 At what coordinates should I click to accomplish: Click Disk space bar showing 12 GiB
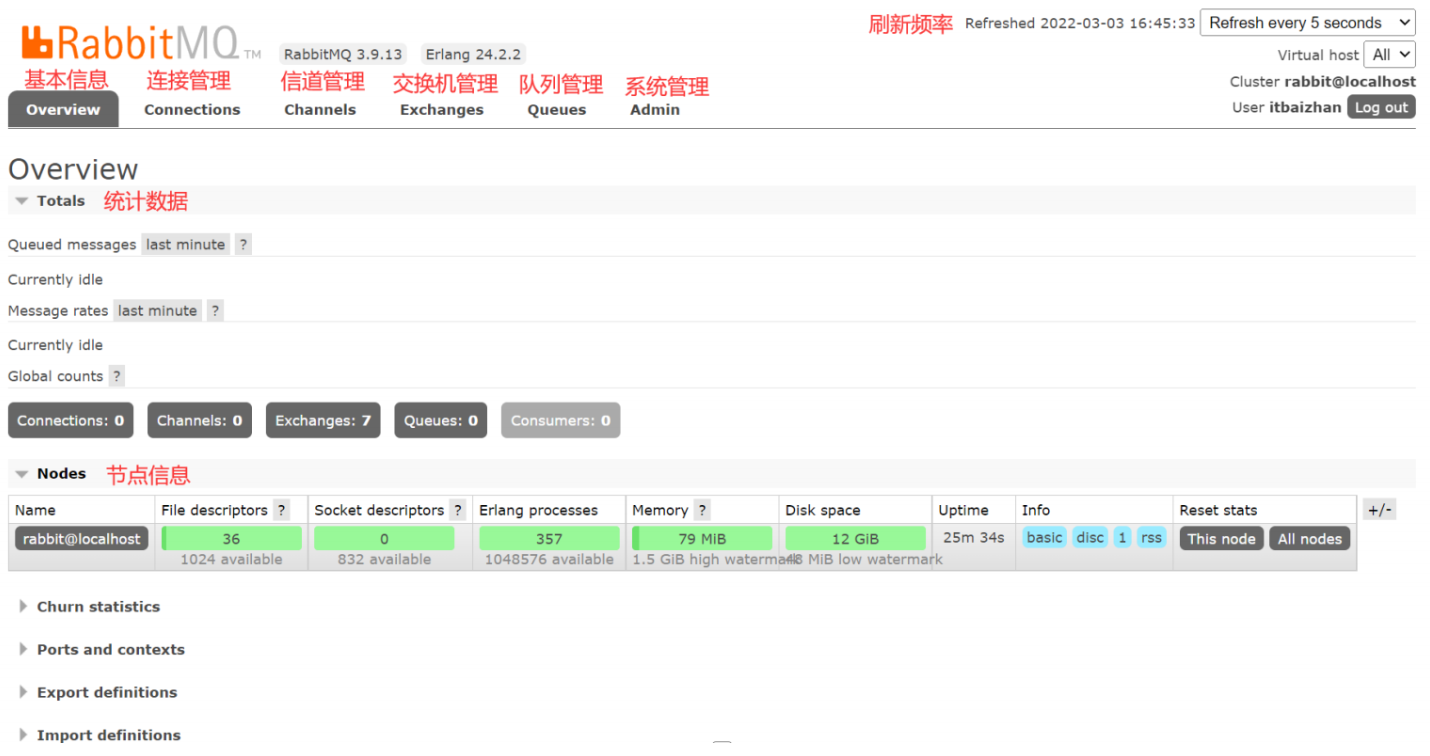[x=855, y=539]
